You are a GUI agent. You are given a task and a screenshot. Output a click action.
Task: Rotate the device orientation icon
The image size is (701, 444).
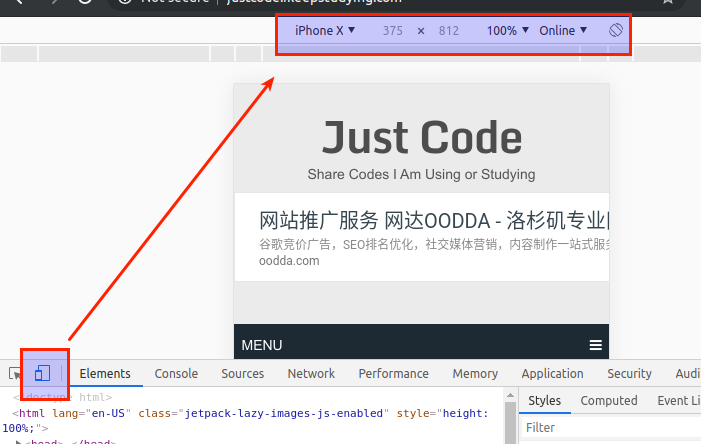tap(616, 30)
